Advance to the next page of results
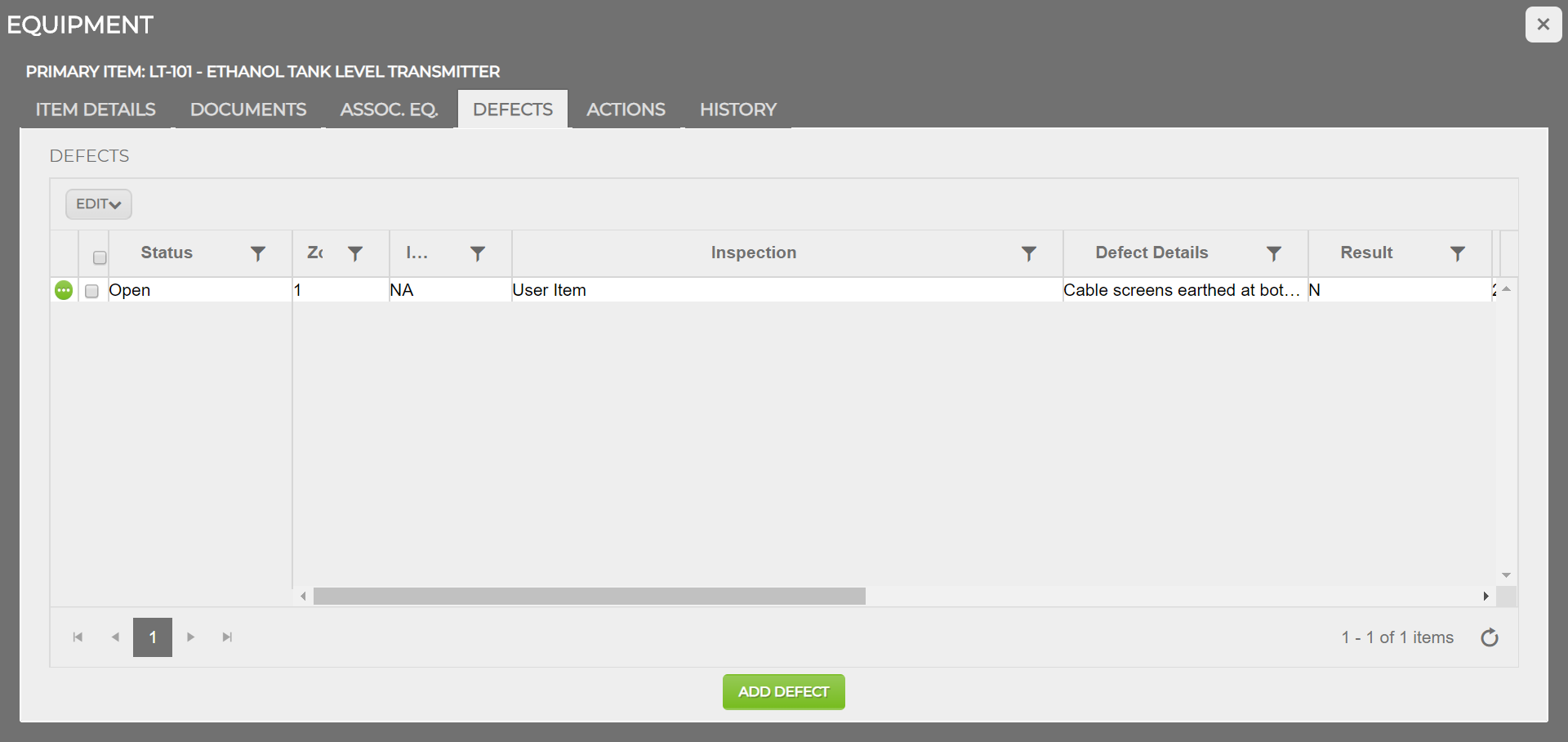The image size is (1568, 742). pos(189,637)
